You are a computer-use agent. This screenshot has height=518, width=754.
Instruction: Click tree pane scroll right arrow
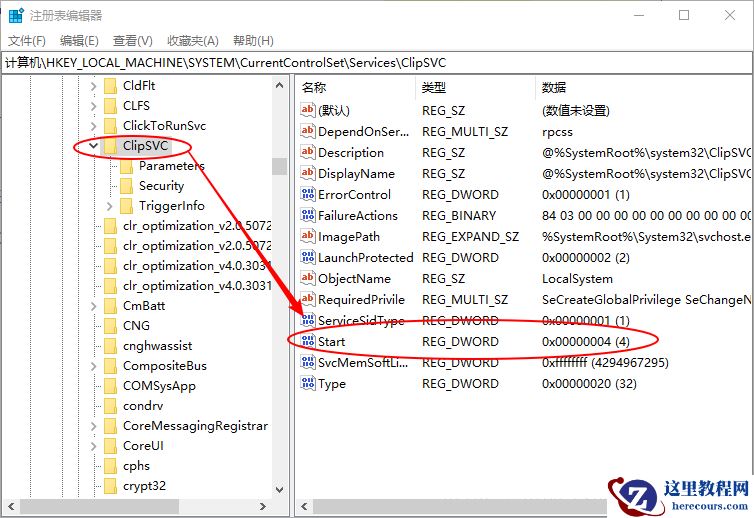[263, 506]
